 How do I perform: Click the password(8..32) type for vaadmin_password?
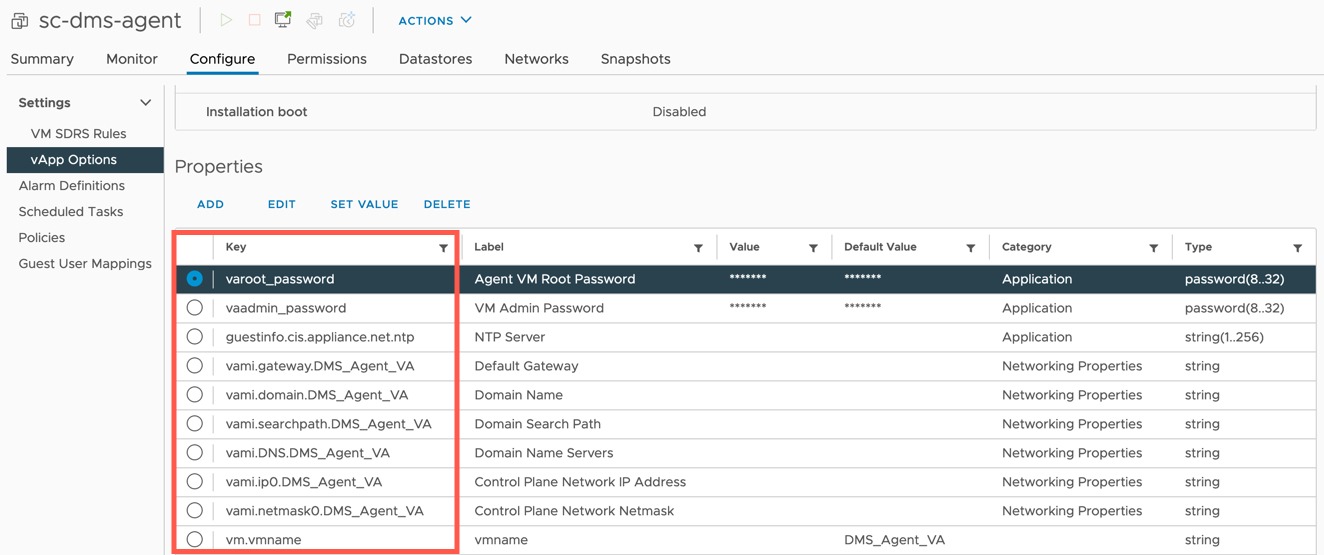click(x=1234, y=308)
